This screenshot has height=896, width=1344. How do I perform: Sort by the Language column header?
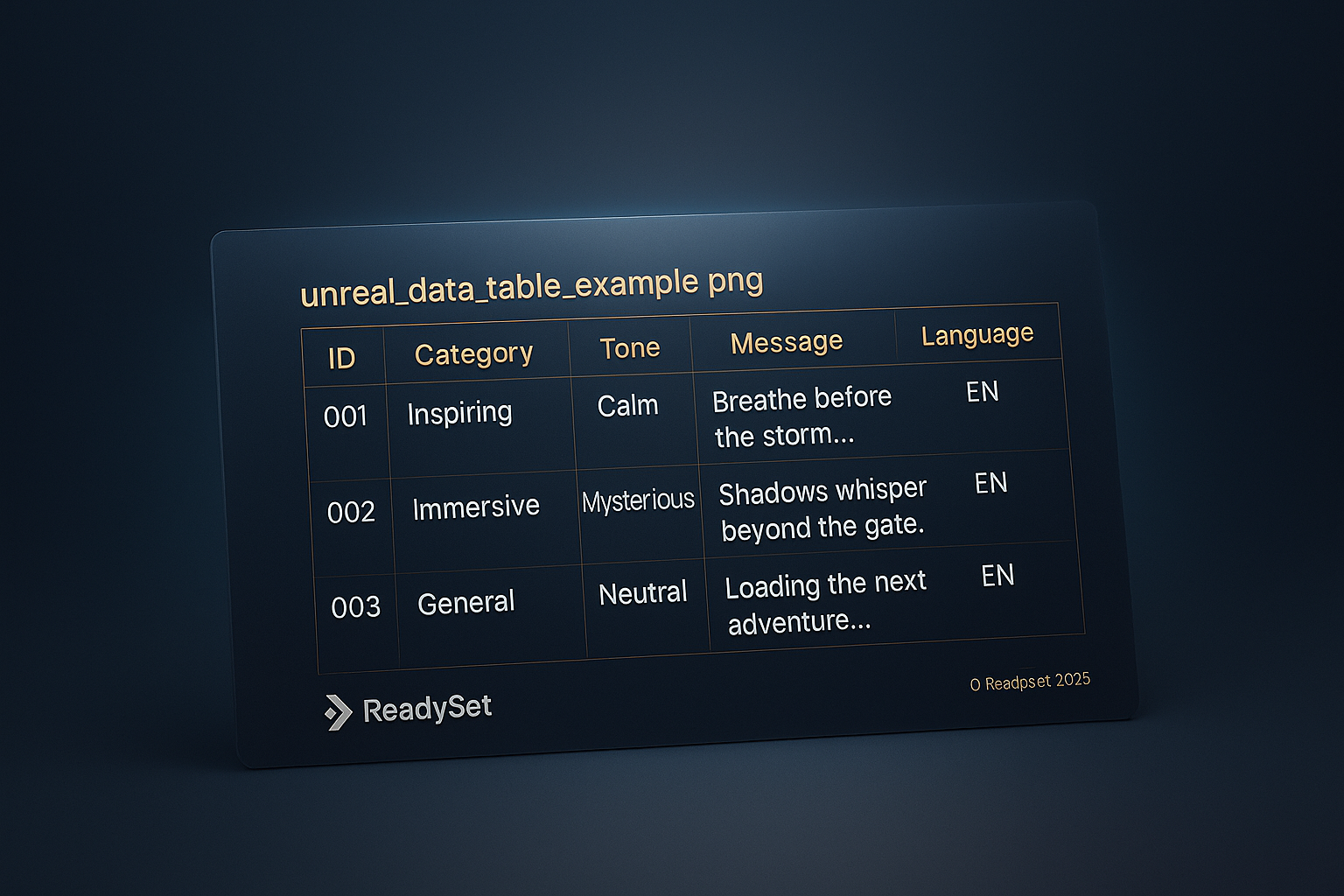(976, 335)
